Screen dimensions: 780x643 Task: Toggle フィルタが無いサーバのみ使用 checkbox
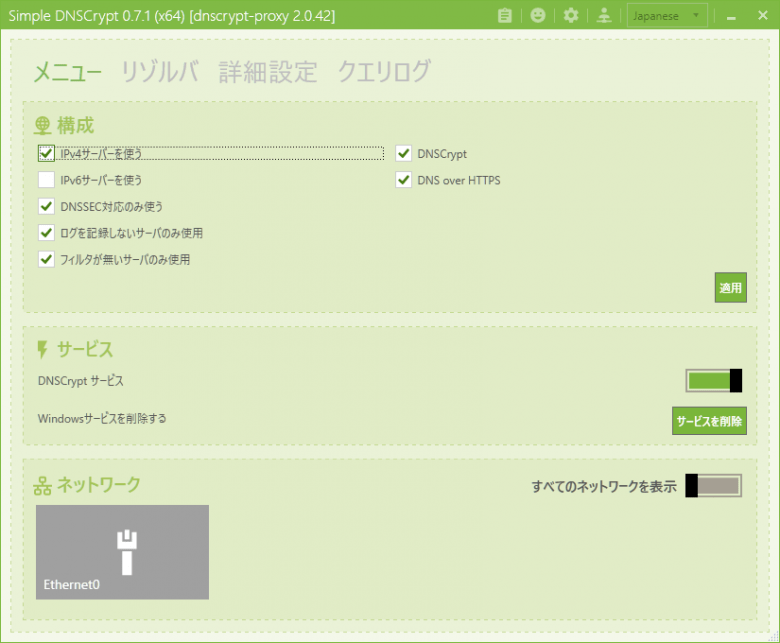coord(46,259)
